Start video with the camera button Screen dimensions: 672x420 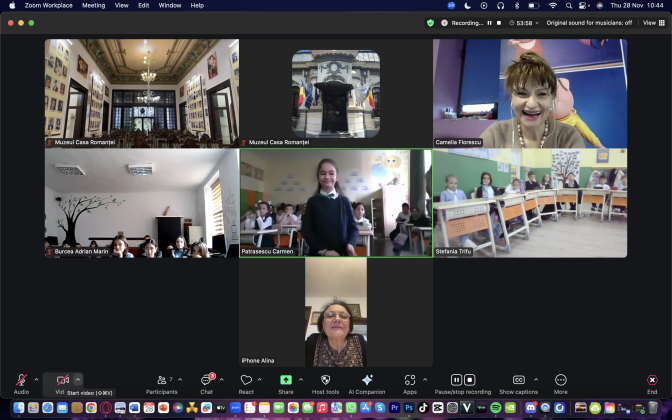coord(62,381)
